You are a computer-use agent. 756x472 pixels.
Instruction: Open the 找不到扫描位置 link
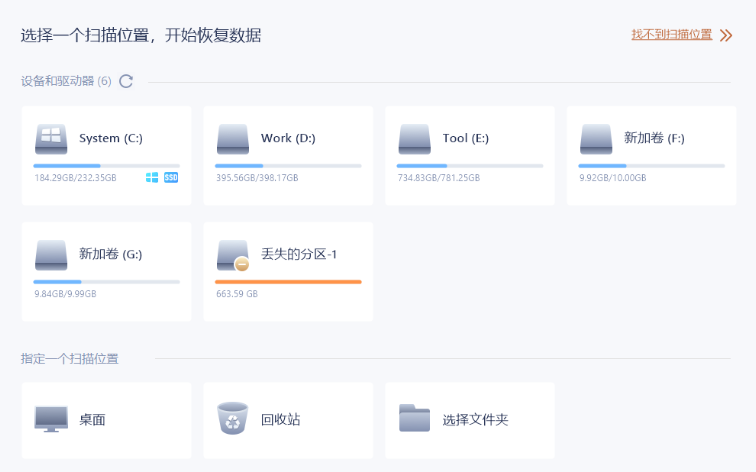point(672,35)
